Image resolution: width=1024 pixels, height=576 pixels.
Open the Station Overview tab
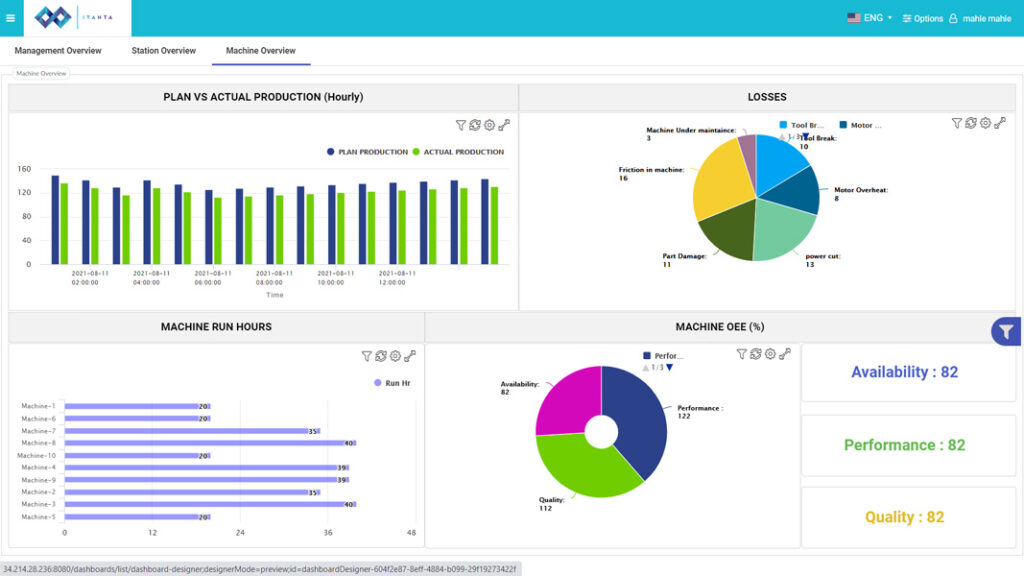[x=163, y=50]
